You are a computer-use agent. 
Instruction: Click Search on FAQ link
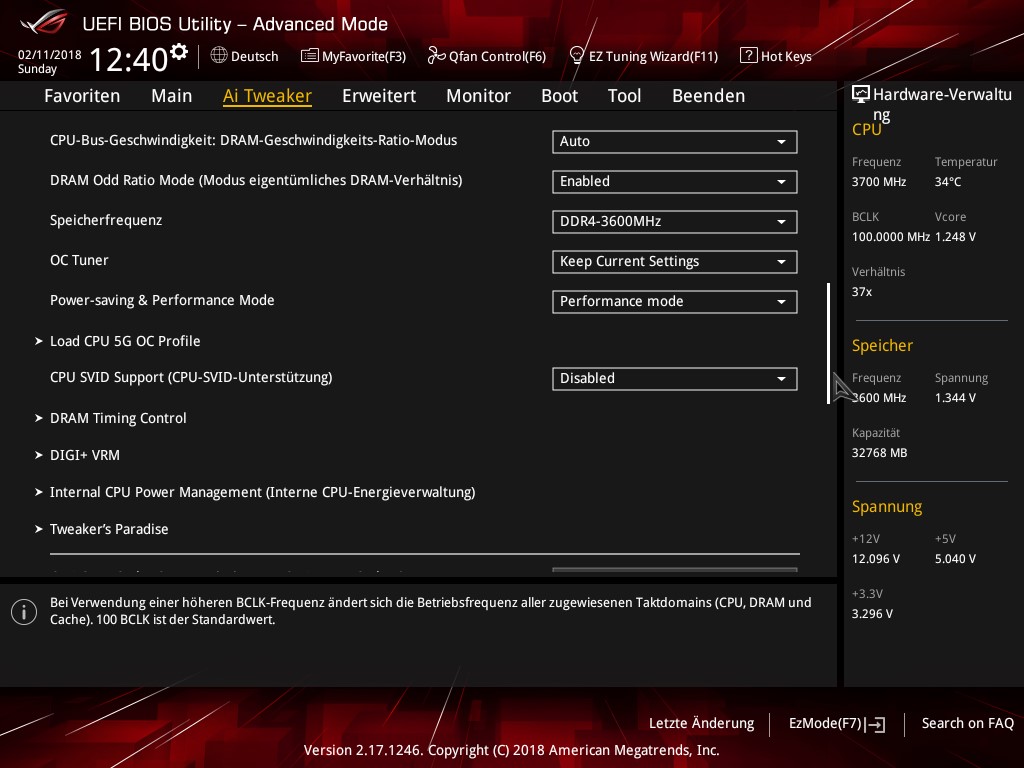tap(967, 724)
